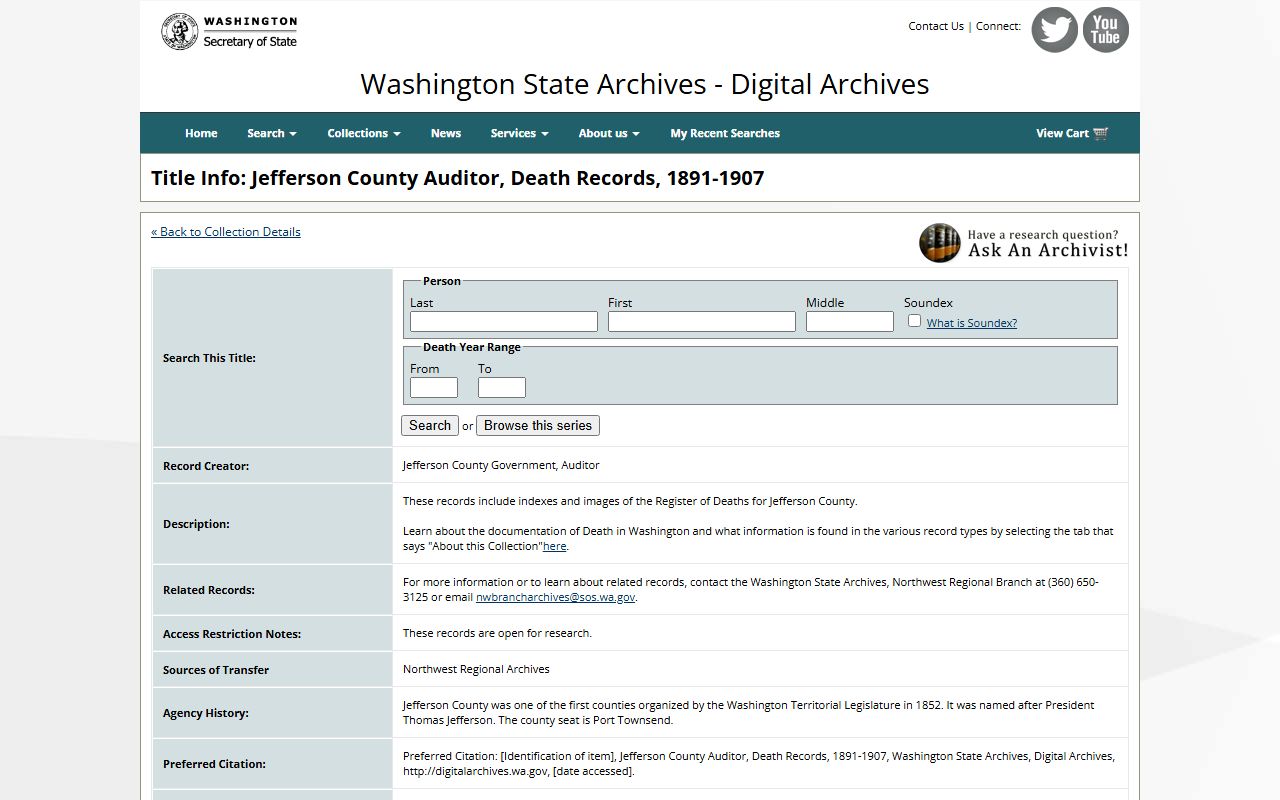Open View Cart
1280x800 pixels.
click(1072, 133)
